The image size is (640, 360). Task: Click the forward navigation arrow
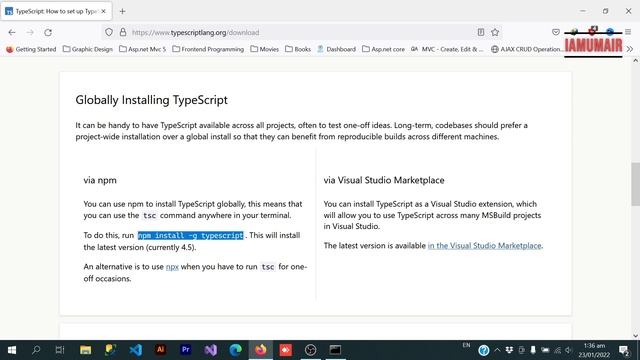click(30, 32)
